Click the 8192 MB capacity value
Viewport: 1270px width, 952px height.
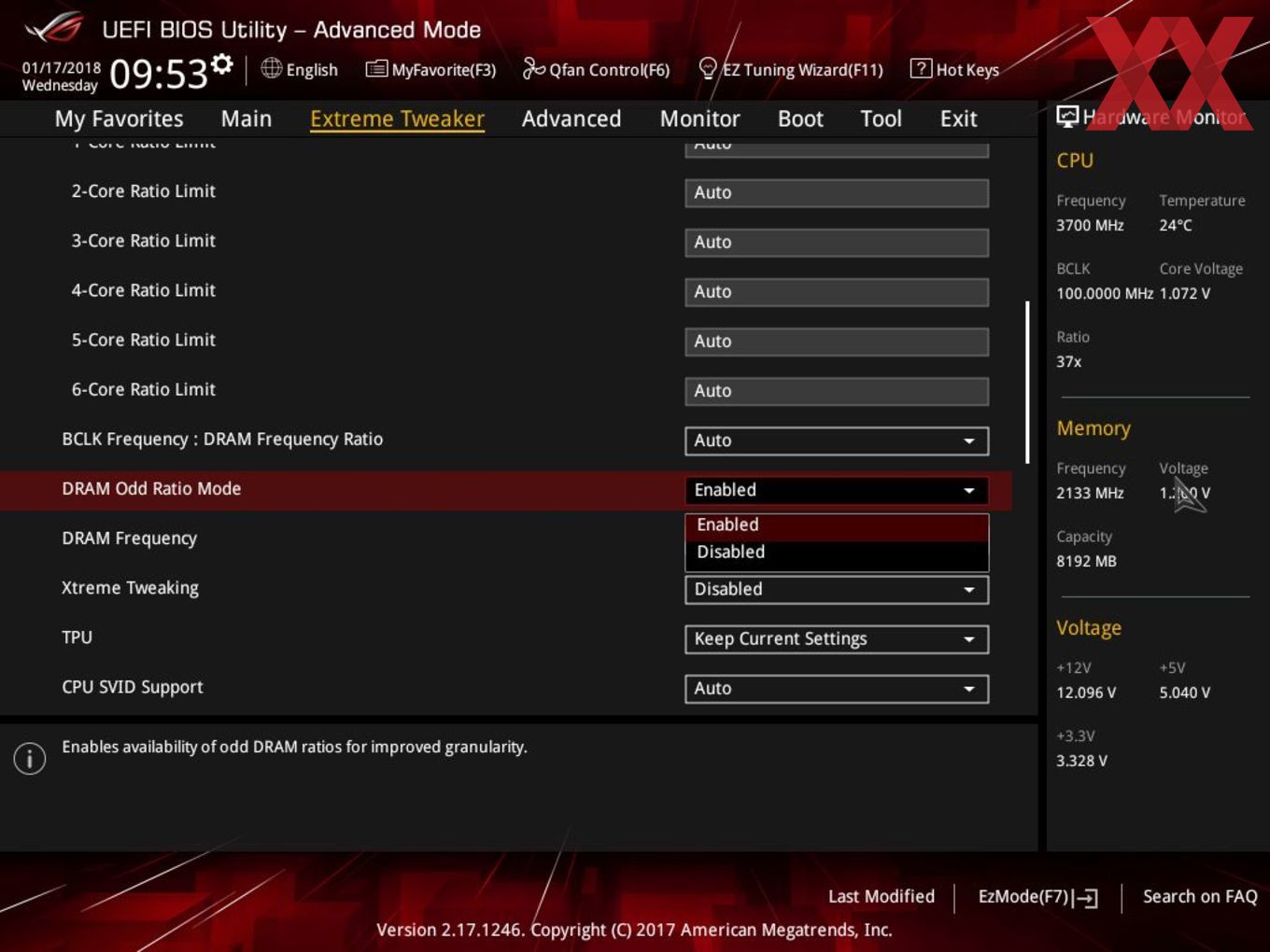coord(1086,561)
